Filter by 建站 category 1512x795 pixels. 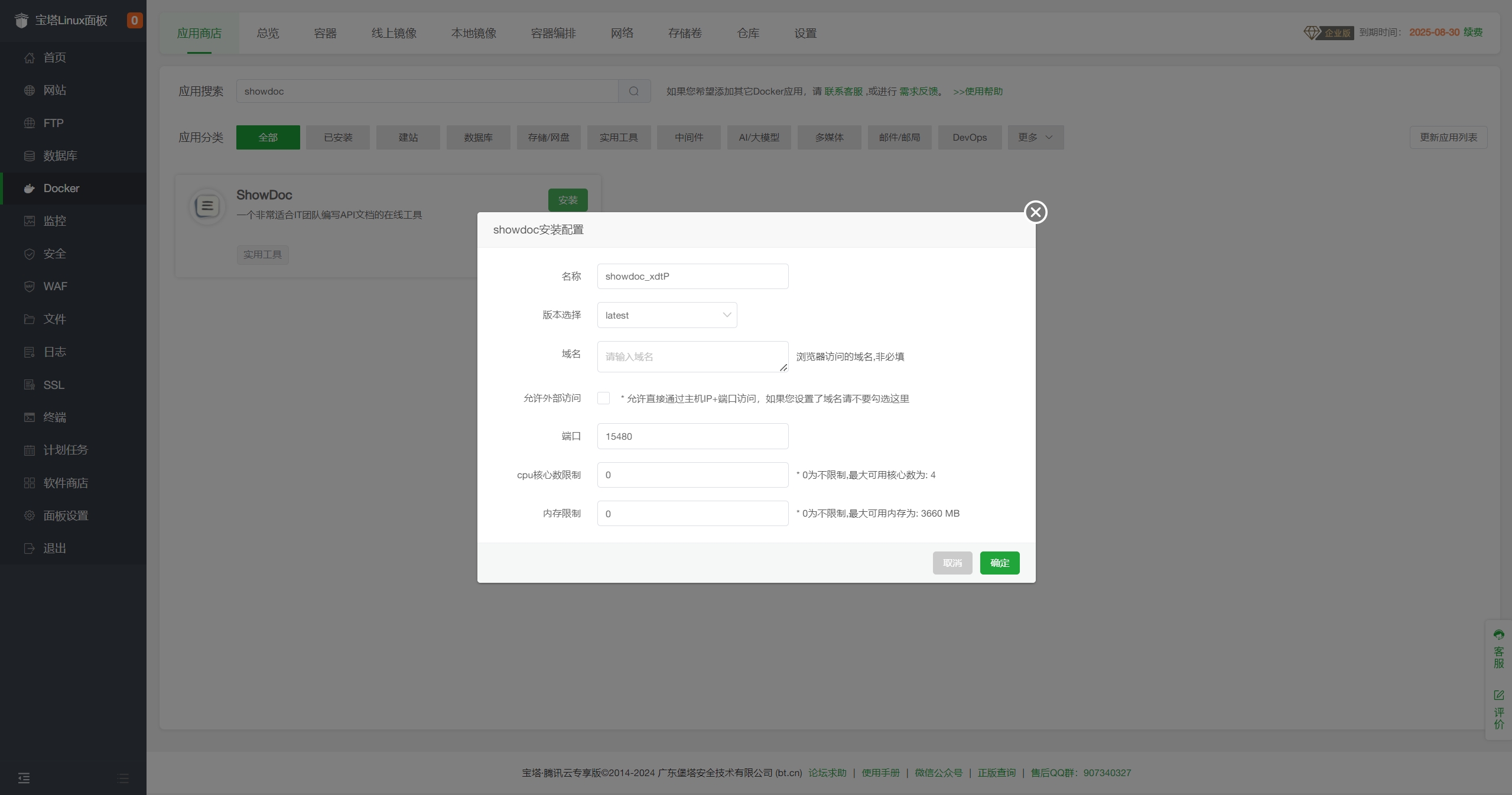(x=408, y=137)
